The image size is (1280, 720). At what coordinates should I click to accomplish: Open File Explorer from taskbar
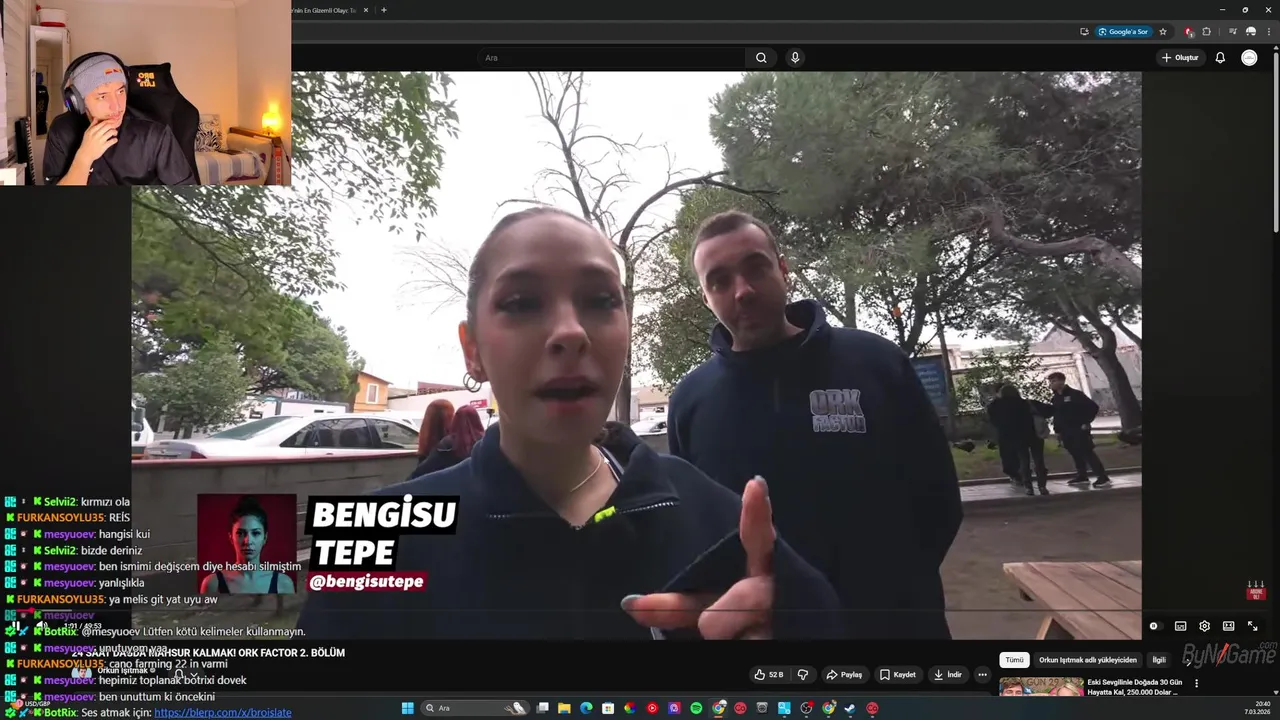564,708
